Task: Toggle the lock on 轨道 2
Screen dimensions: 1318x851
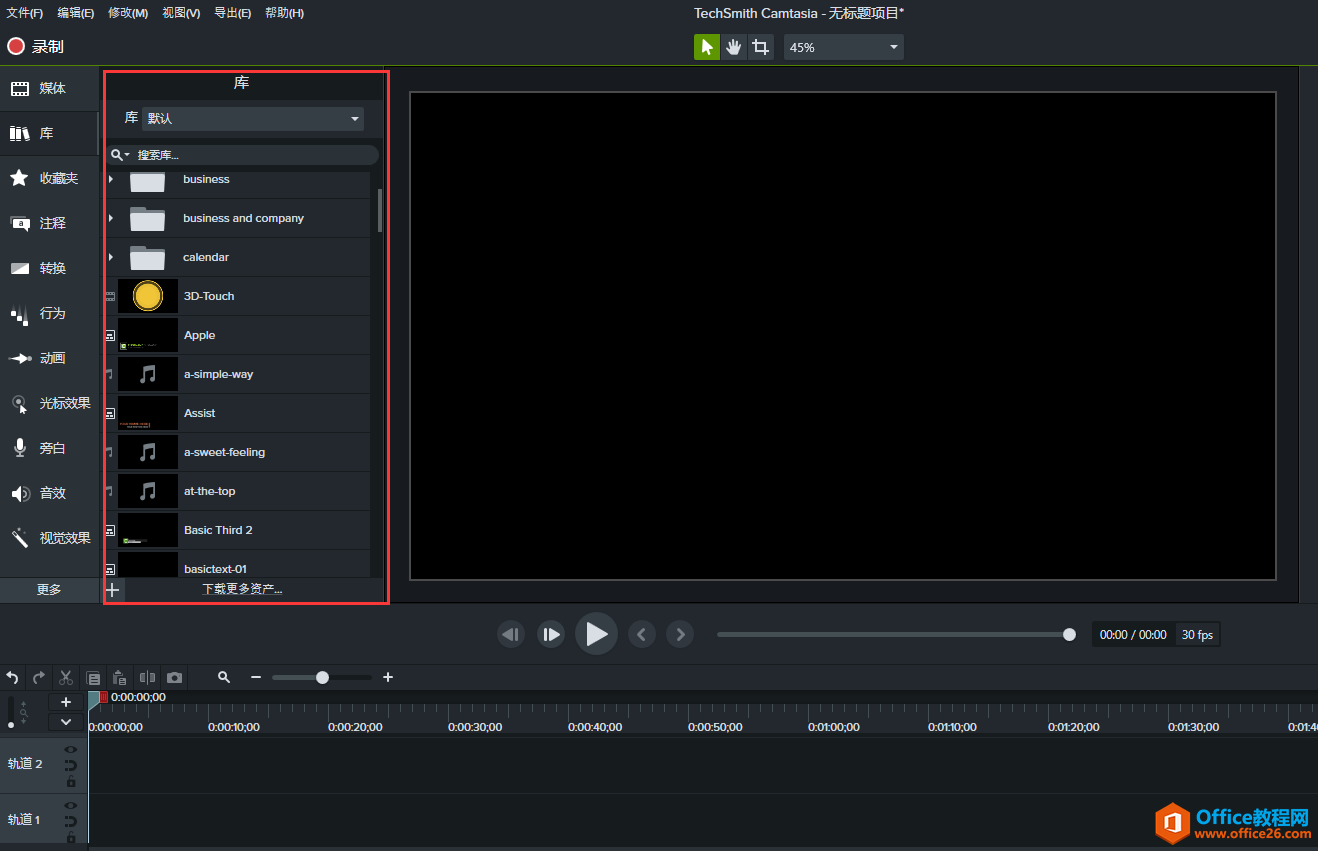Action: 71,781
